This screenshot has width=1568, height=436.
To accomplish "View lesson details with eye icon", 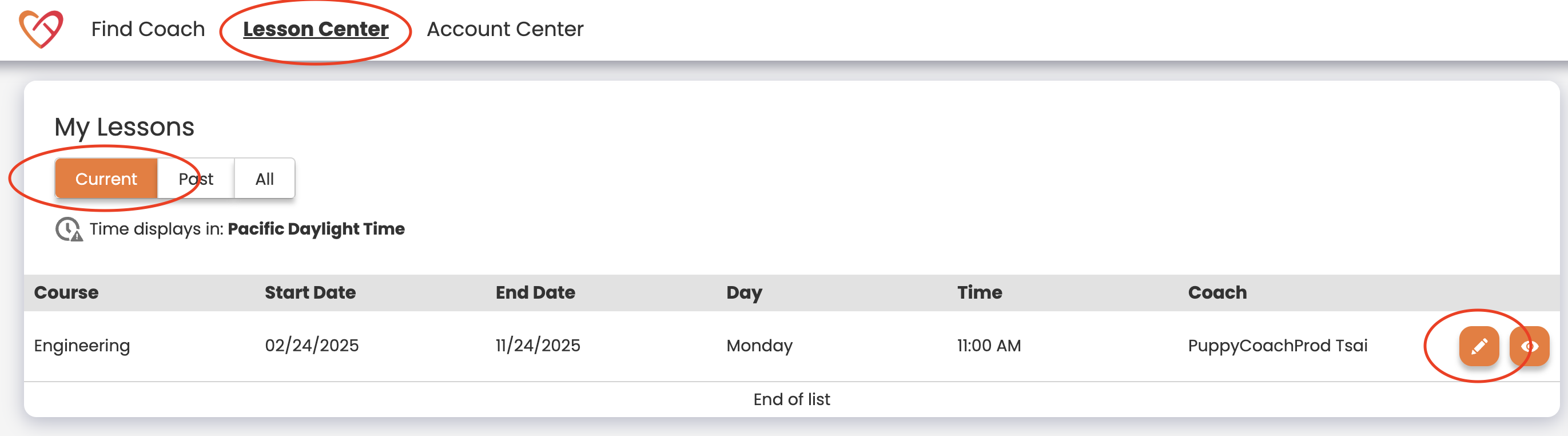I will (1529, 346).
